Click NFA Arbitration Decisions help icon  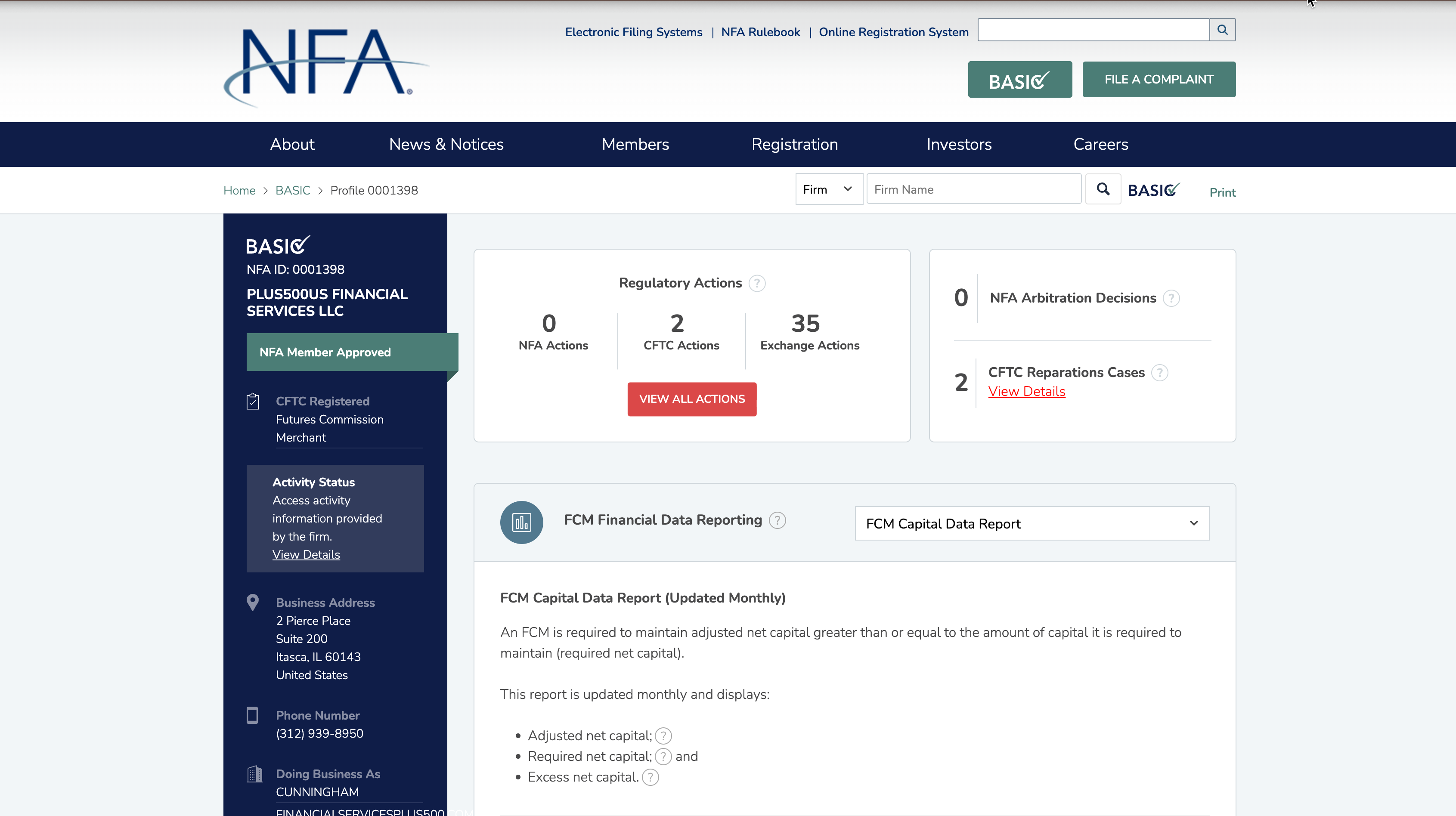tap(1171, 298)
